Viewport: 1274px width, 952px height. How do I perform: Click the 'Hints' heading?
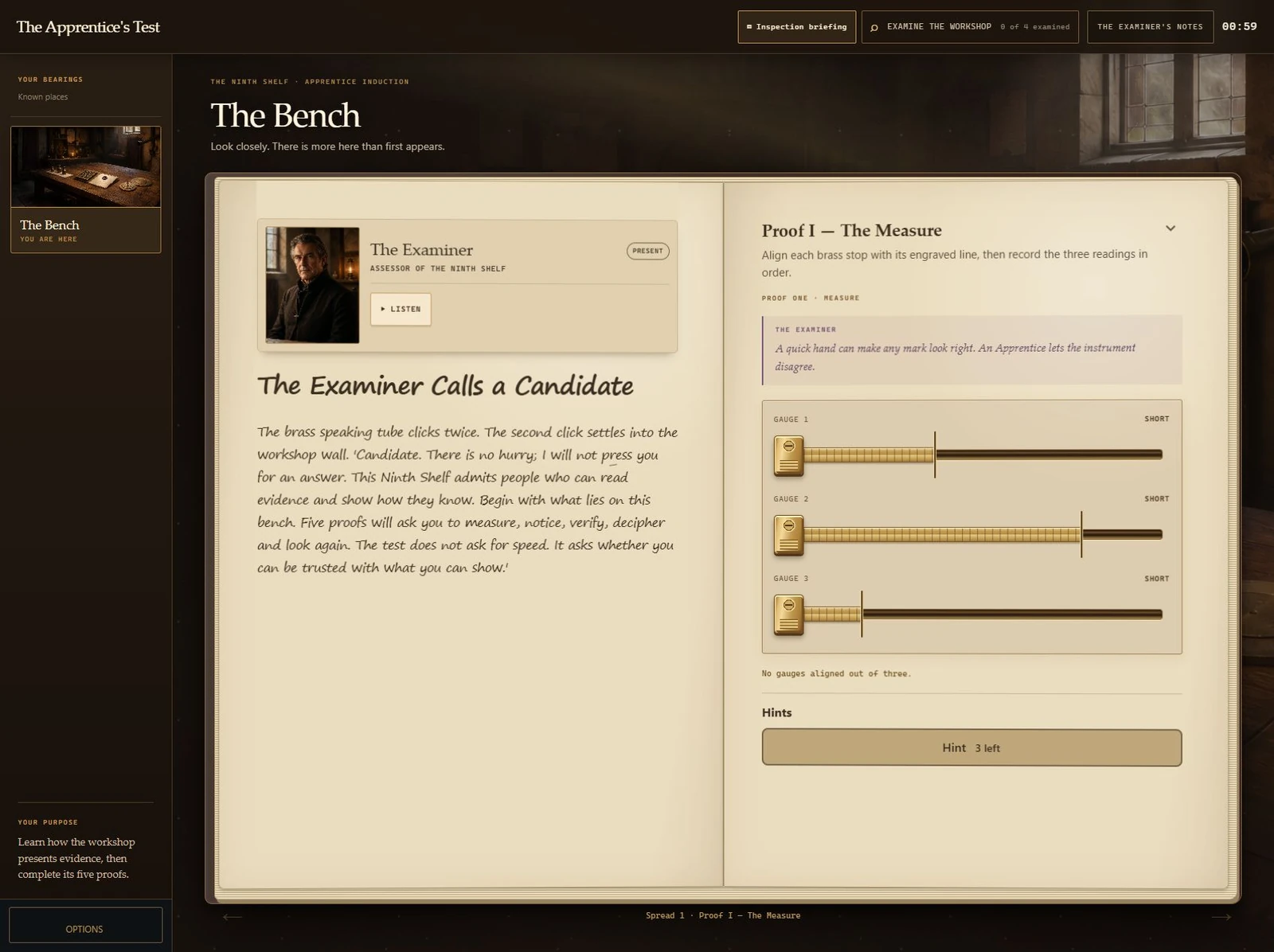point(776,712)
